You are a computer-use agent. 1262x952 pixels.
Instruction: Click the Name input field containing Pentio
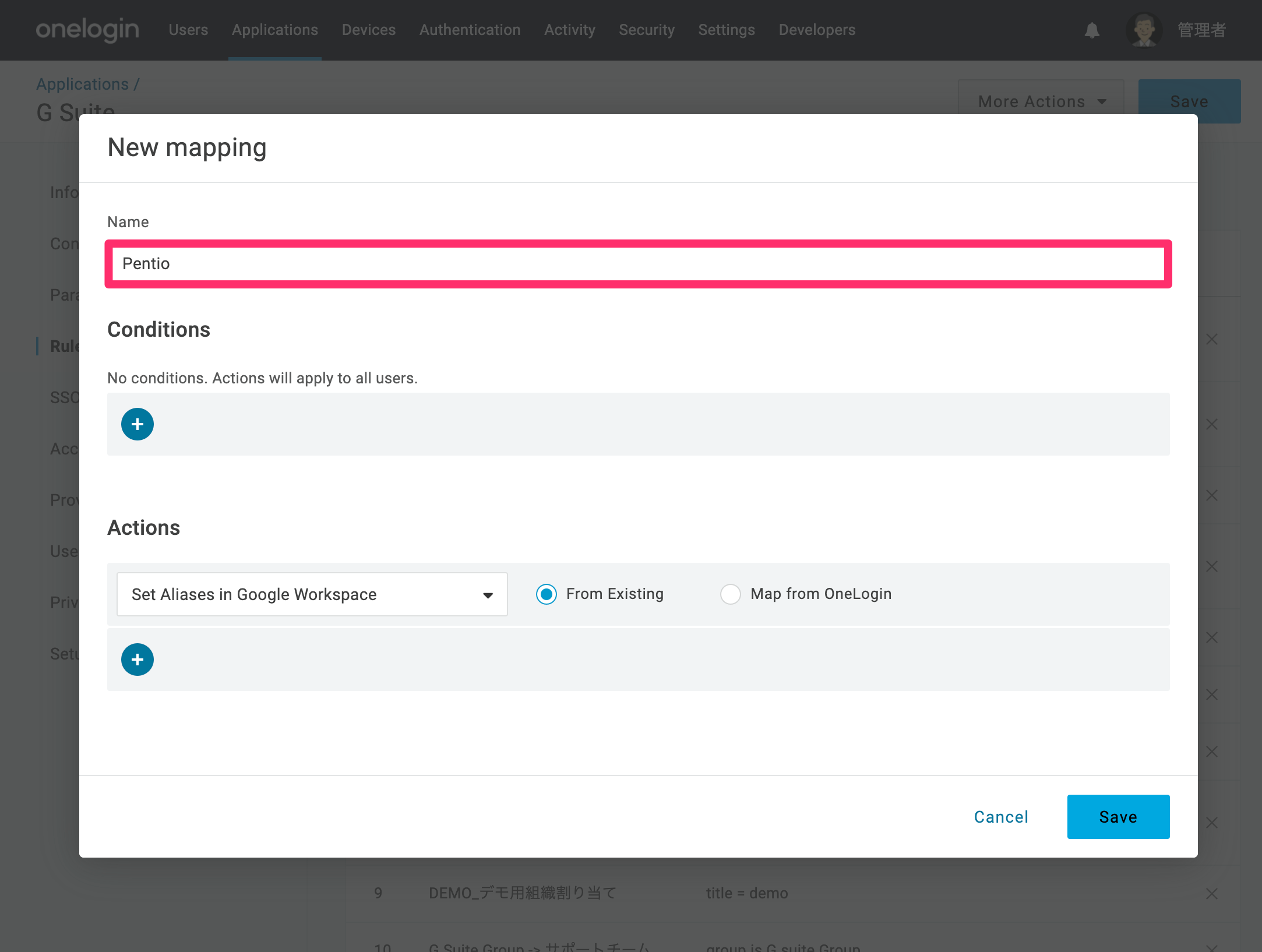pyautogui.click(x=639, y=264)
